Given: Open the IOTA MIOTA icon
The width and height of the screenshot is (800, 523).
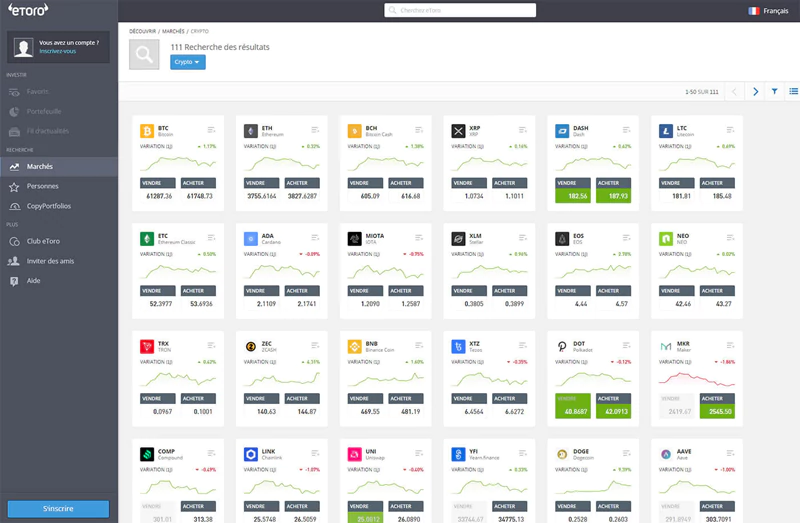Looking at the screenshot, I should point(355,239).
